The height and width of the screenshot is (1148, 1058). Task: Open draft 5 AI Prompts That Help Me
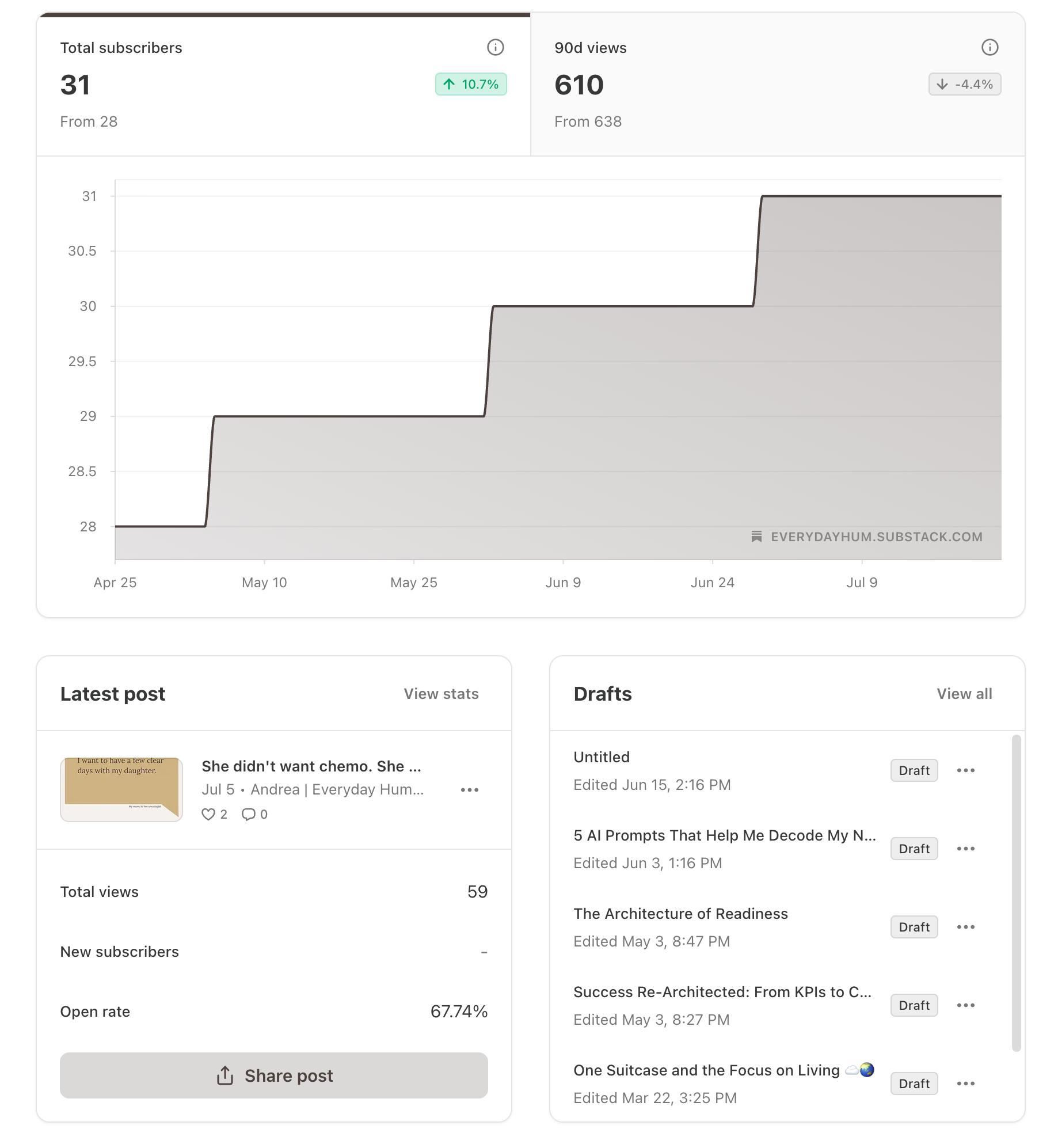tap(725, 835)
